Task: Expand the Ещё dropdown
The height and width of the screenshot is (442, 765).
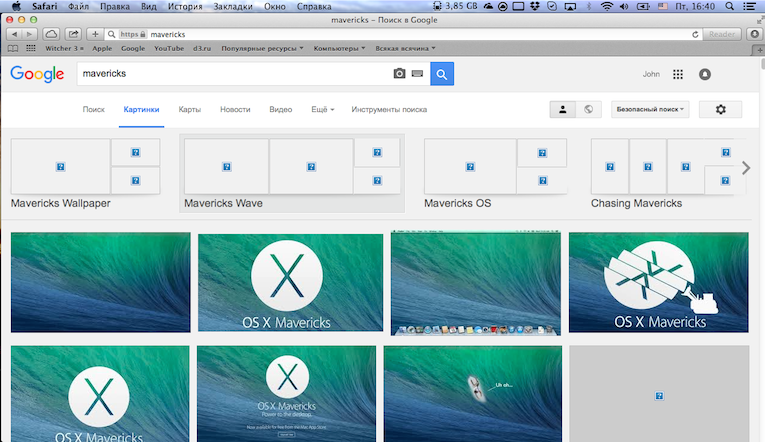Action: (x=322, y=109)
